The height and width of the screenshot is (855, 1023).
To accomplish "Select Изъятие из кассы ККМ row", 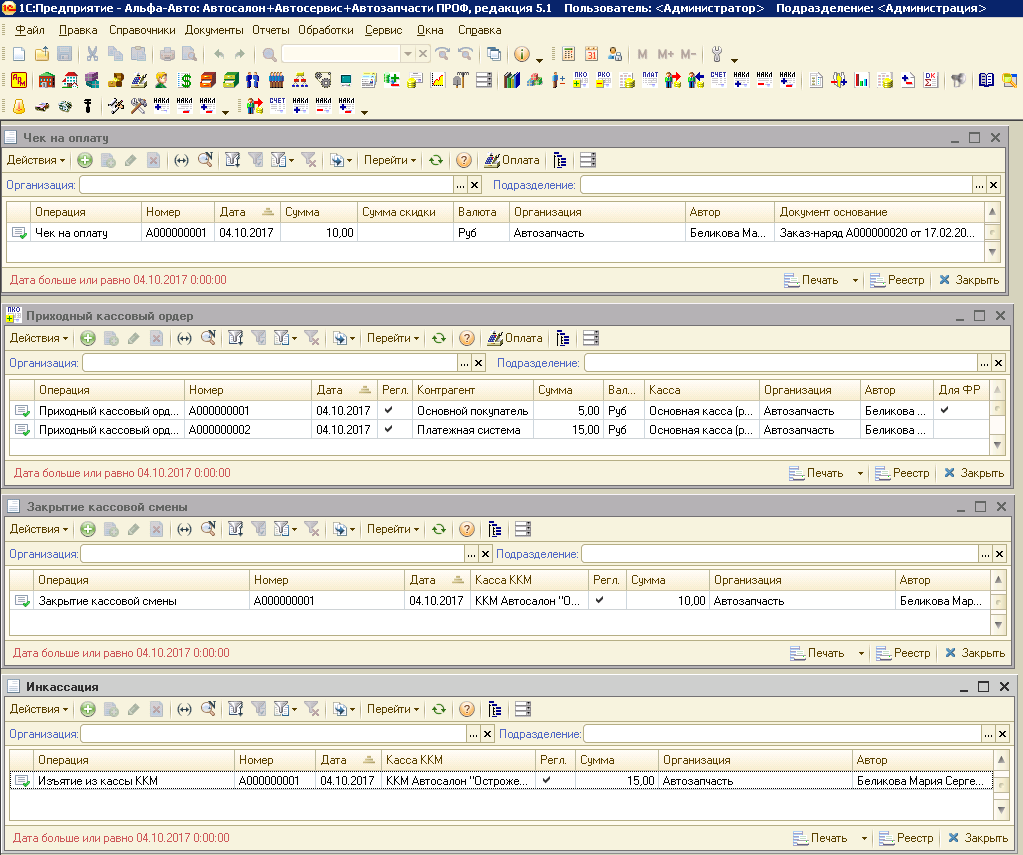I will (500, 781).
